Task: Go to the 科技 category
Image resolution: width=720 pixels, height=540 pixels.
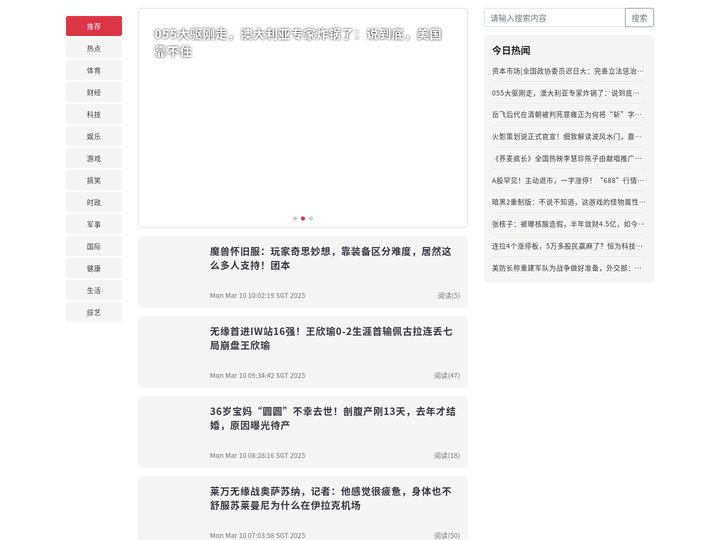Action: (x=94, y=114)
